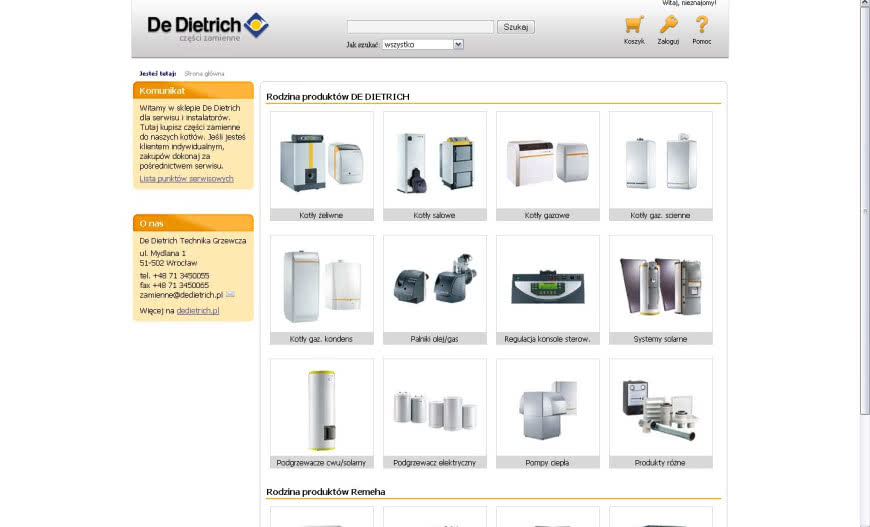Open Kotły gaz. kondens product thumbnail

(322, 290)
